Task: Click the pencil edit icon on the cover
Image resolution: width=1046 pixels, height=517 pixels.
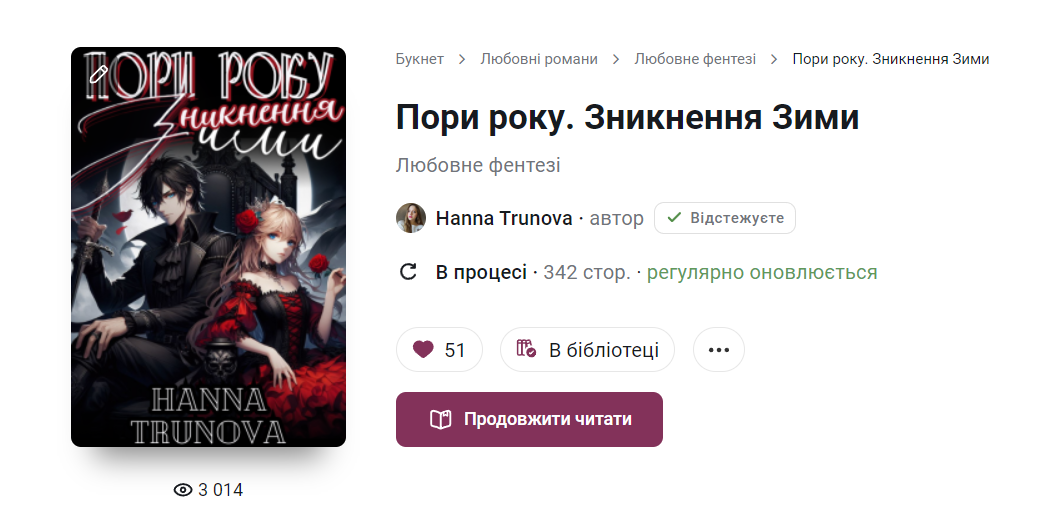Action: pos(99,74)
